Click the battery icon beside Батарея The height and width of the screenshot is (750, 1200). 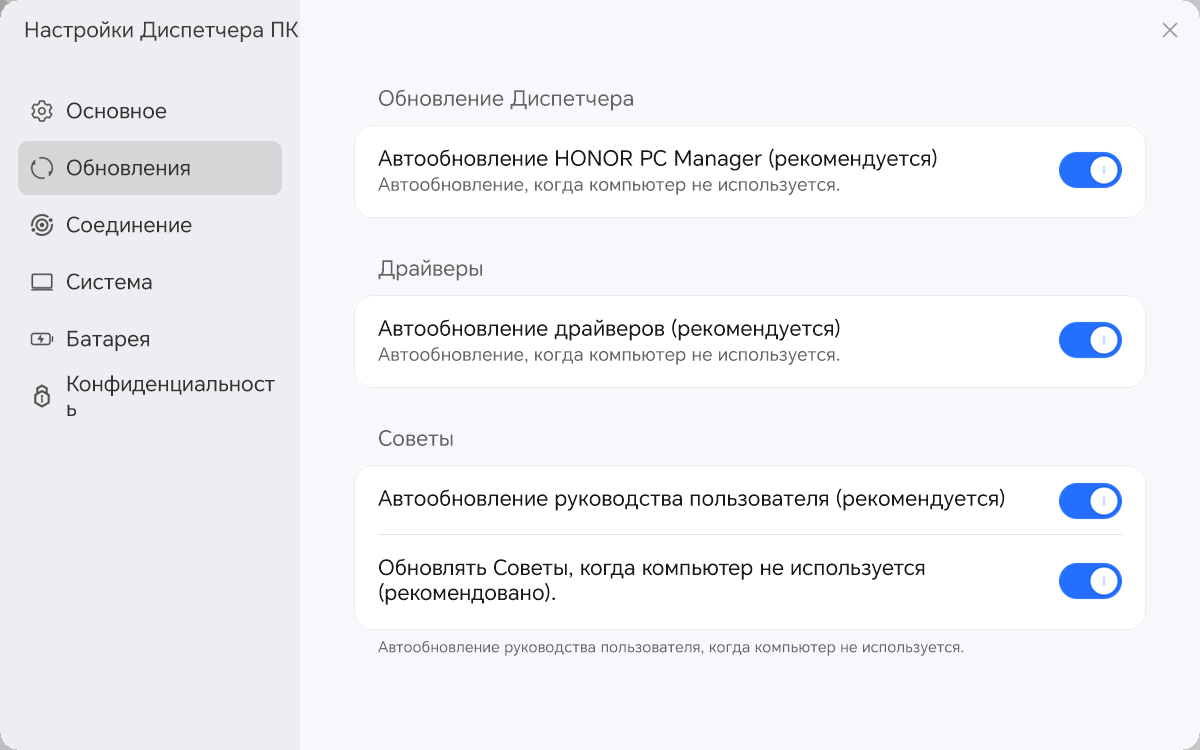coord(42,339)
